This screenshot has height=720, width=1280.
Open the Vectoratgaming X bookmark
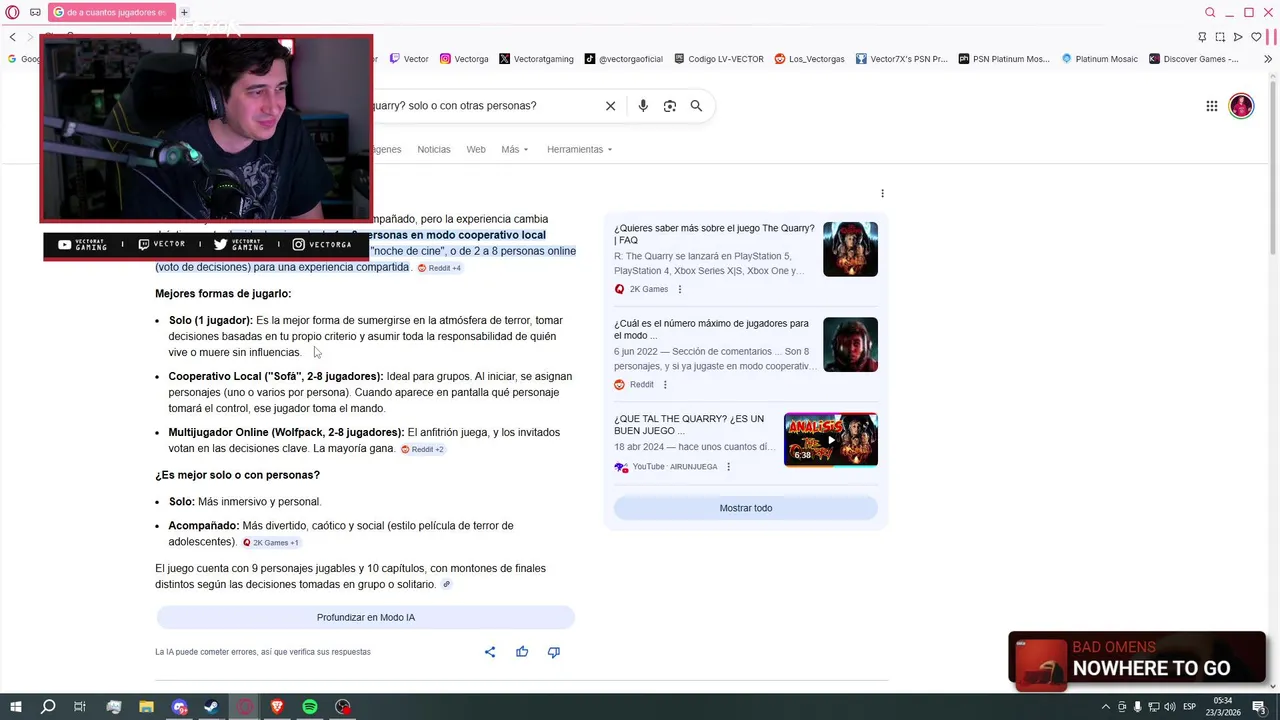pyautogui.click(x=537, y=59)
